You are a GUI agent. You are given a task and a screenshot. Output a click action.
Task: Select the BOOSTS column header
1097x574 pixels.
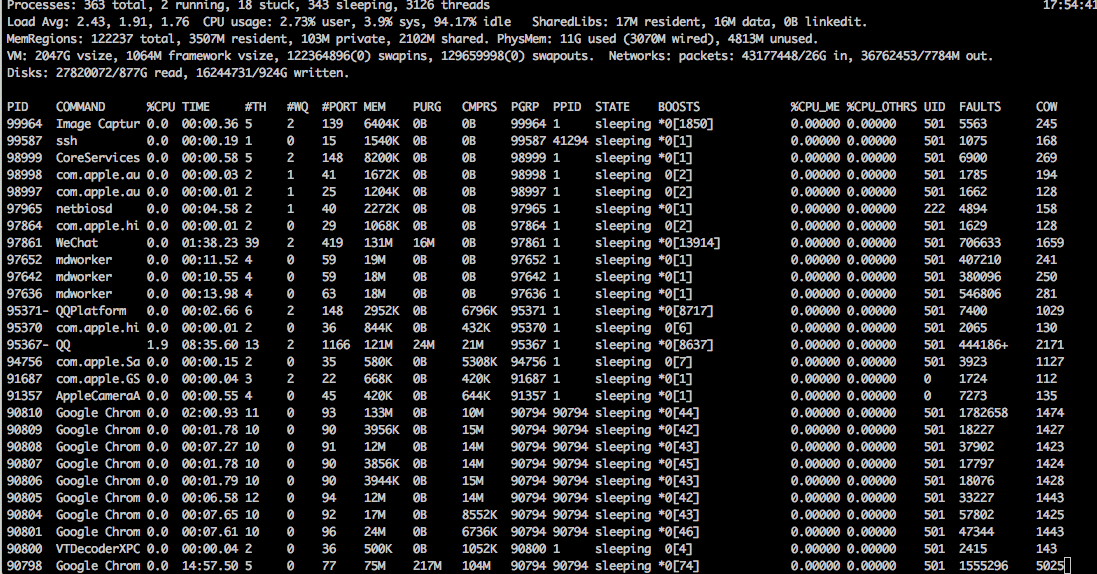click(x=679, y=106)
